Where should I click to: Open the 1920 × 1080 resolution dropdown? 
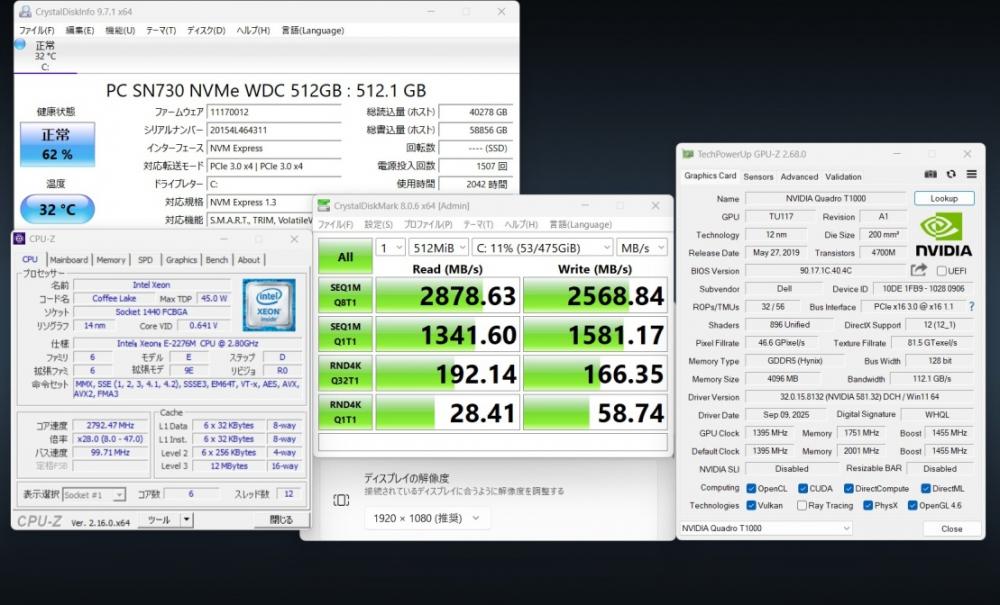pos(426,517)
